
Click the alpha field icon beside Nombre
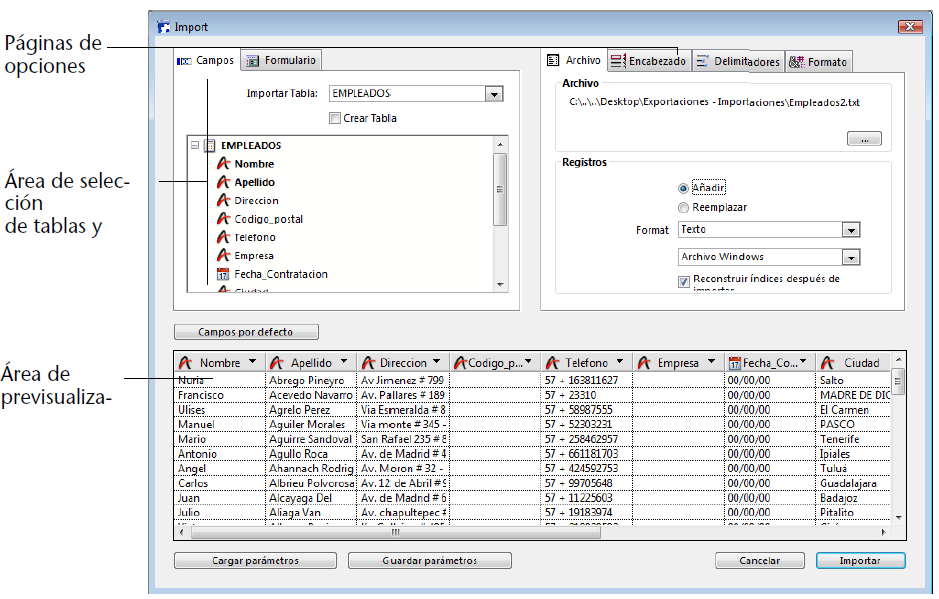click(224, 164)
